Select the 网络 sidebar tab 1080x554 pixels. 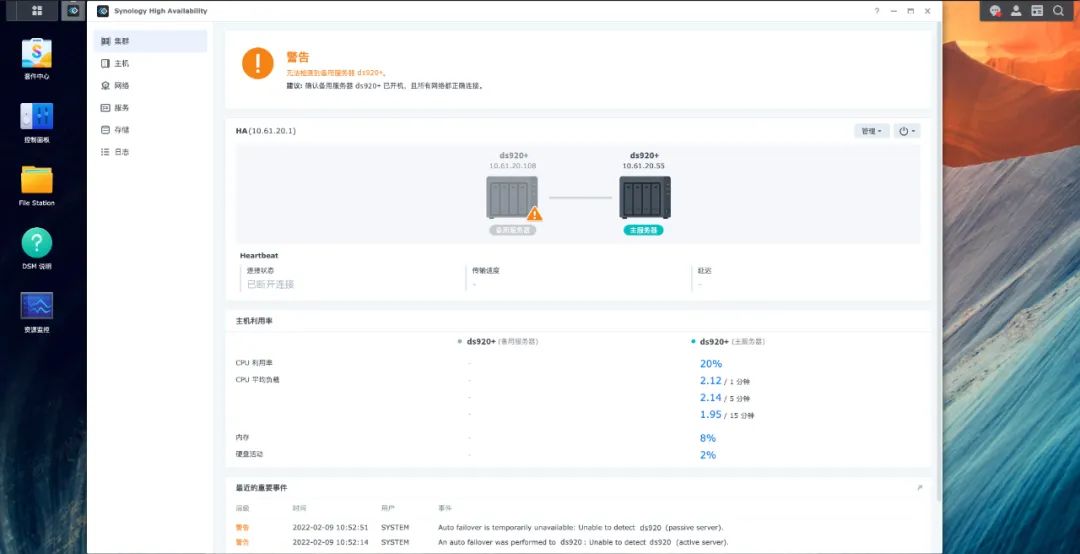pyautogui.click(x=150, y=85)
